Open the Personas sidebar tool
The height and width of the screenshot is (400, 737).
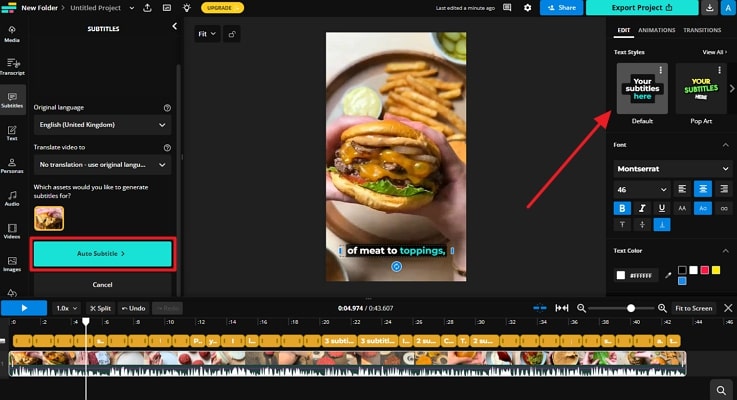[x=12, y=164]
